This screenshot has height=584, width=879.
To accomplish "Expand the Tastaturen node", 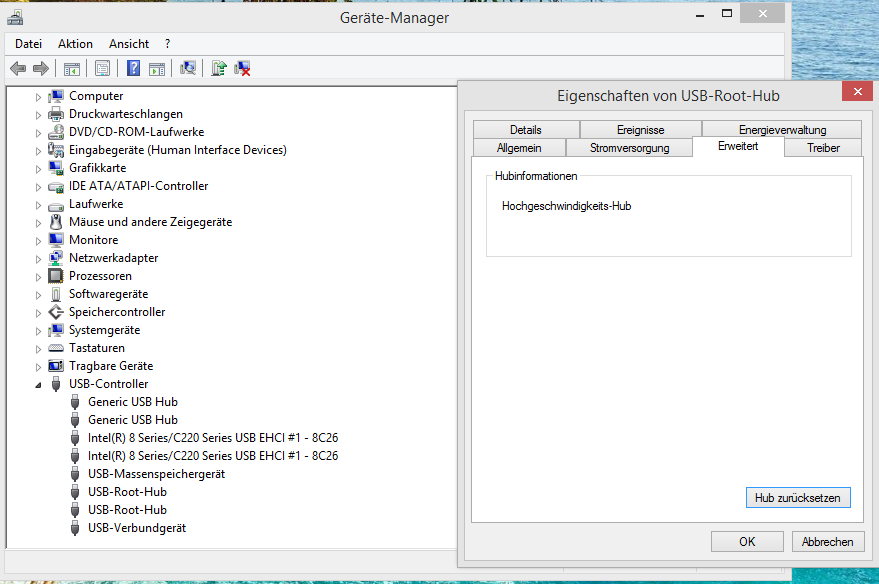I will (38, 349).
